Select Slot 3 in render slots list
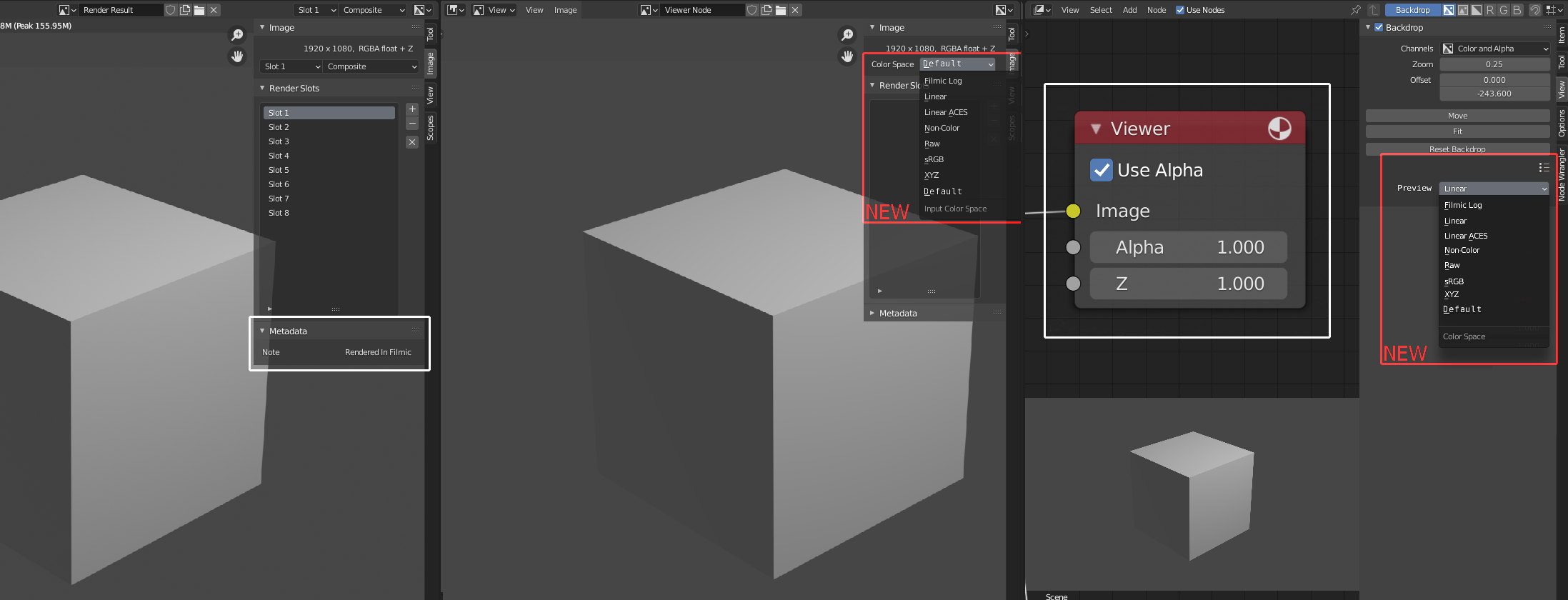Screen dimensions: 1568x600 (x=329, y=141)
